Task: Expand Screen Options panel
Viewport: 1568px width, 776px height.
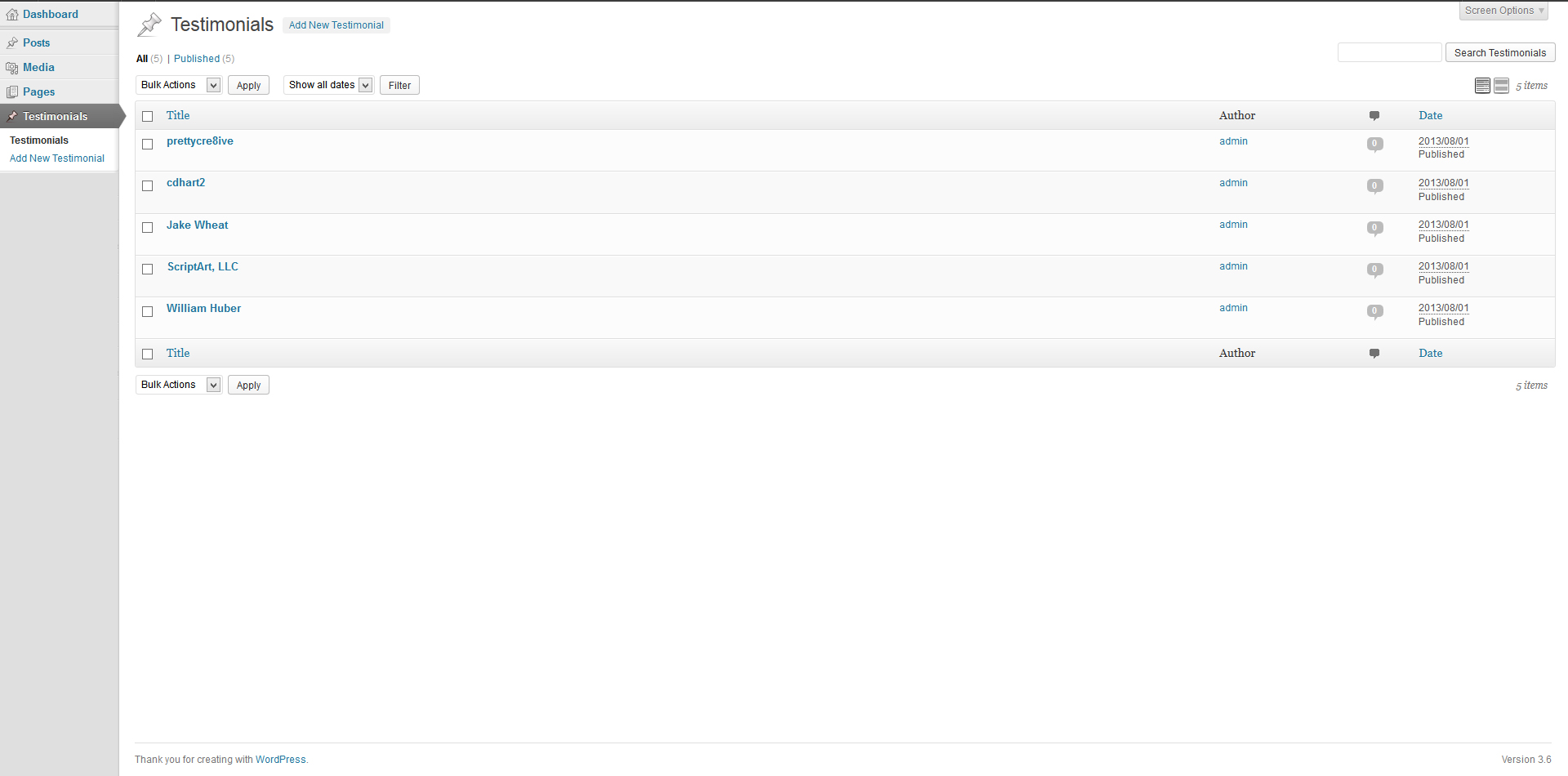Action: [1503, 11]
